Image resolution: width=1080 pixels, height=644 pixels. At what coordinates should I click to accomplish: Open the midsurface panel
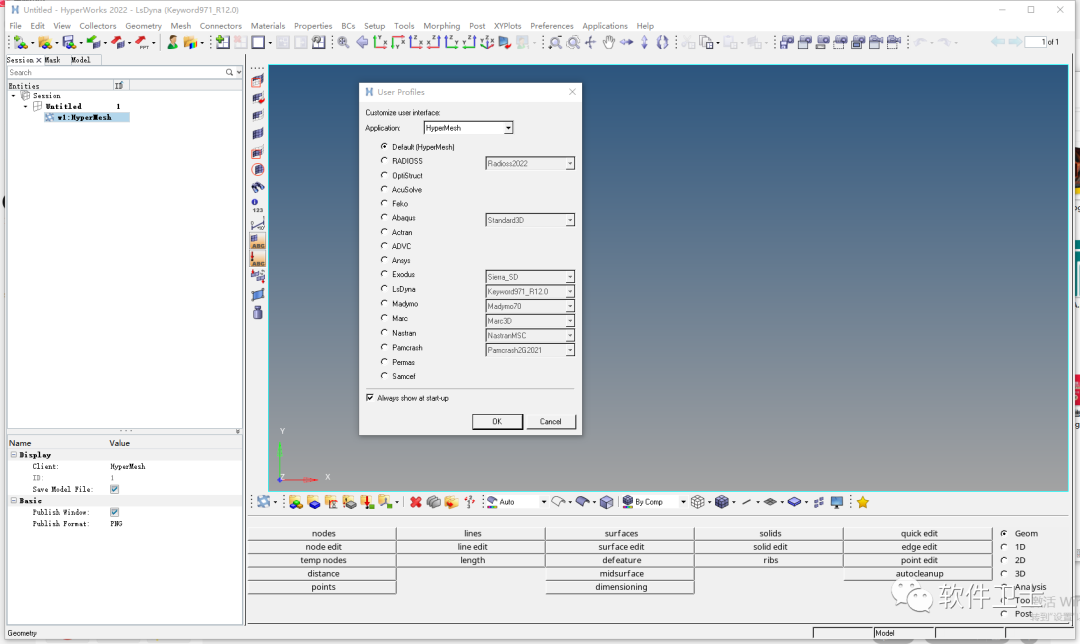(621, 574)
